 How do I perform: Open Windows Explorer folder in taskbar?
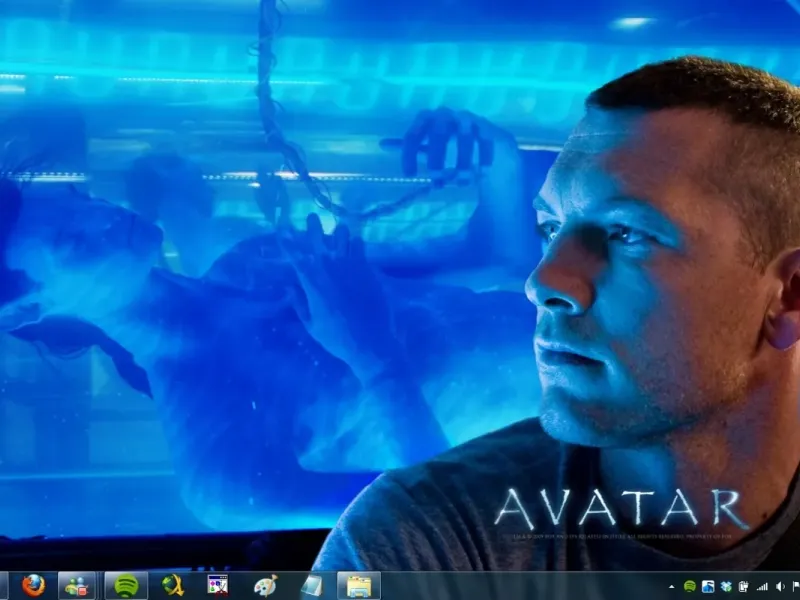point(359,586)
